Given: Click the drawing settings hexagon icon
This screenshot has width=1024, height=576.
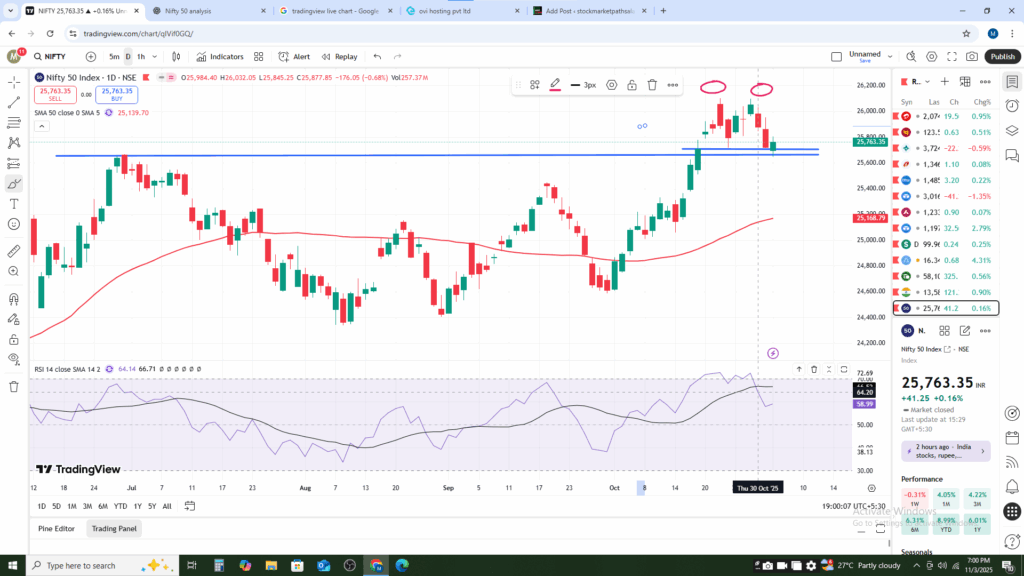Looking at the screenshot, I should (611, 85).
